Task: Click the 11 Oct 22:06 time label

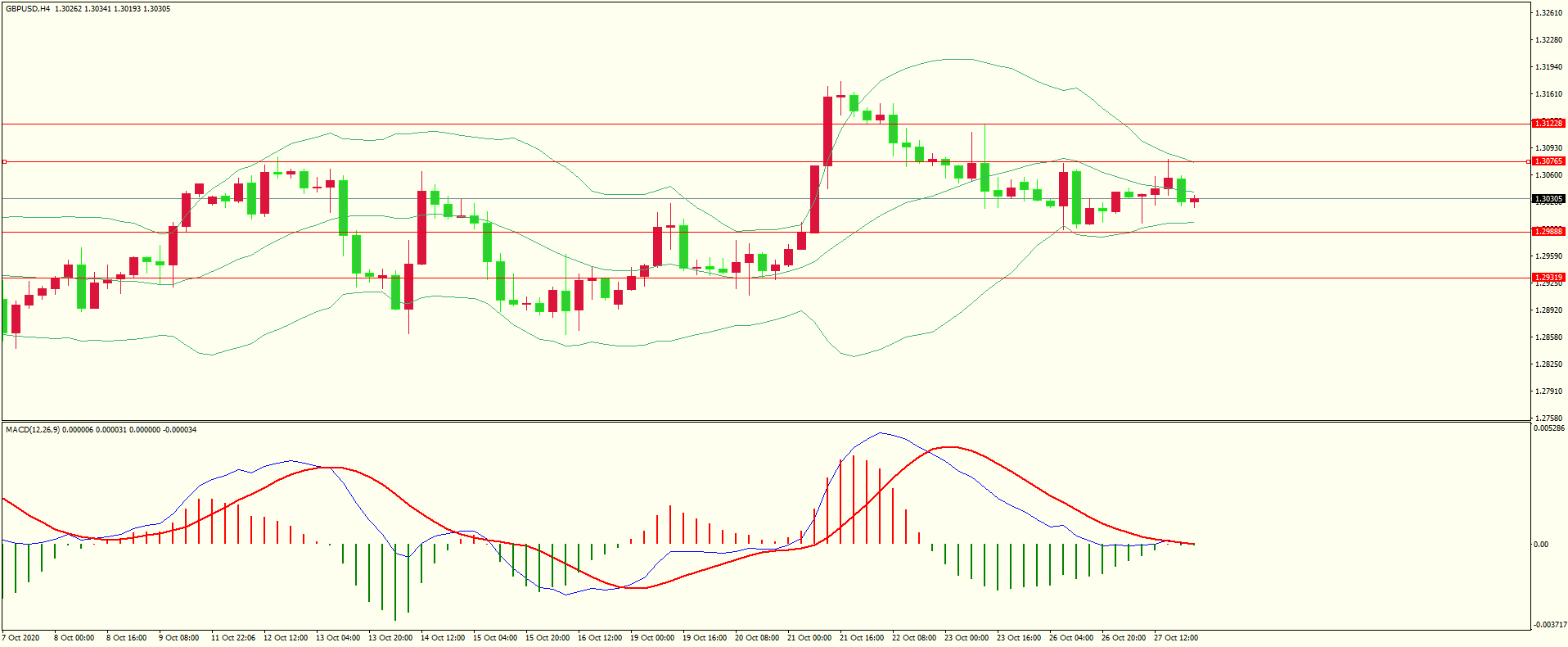Action: [x=233, y=638]
